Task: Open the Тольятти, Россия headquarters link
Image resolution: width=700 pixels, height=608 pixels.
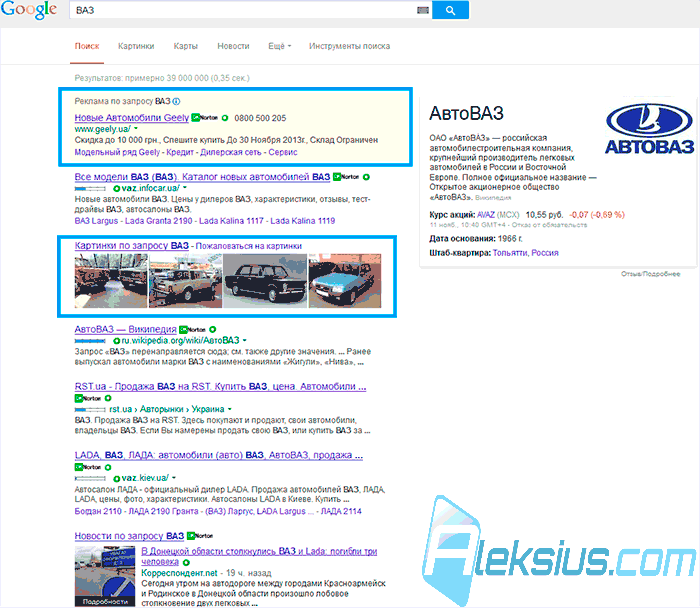Action: click(525, 253)
